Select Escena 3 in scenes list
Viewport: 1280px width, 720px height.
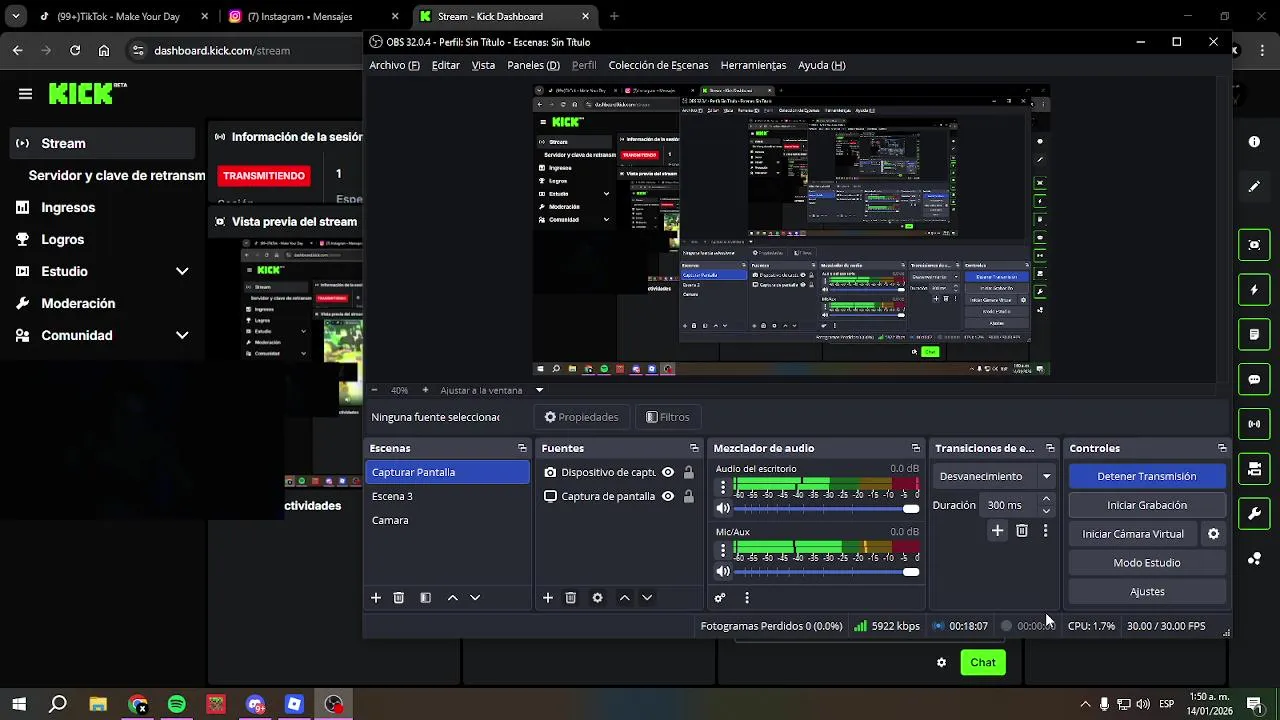(447, 496)
